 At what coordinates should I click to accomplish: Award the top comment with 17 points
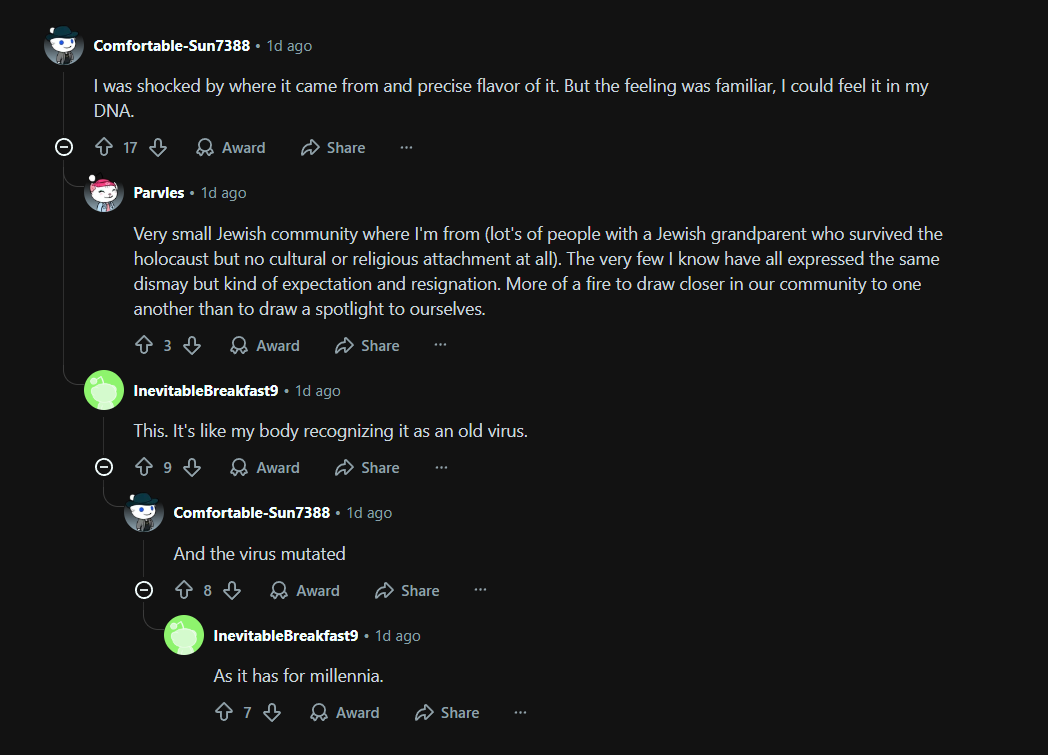[x=231, y=148]
